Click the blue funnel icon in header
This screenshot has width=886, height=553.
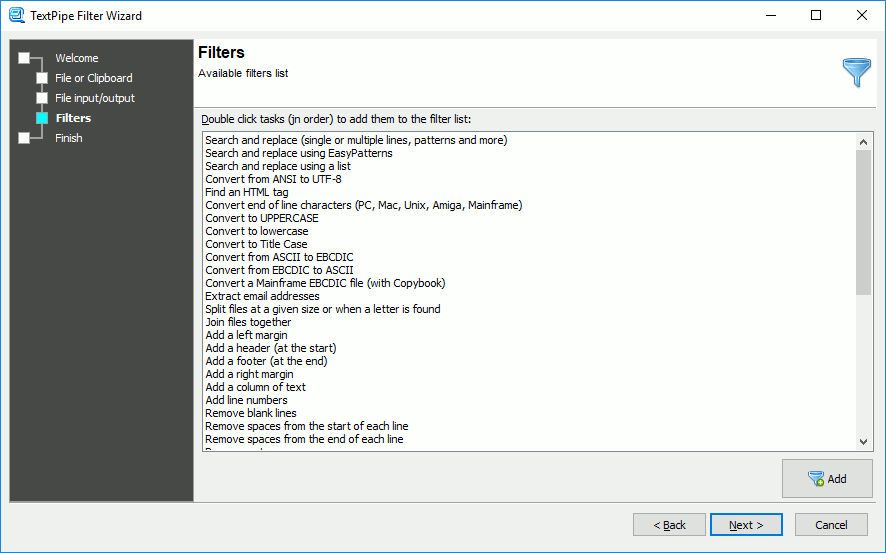click(857, 72)
